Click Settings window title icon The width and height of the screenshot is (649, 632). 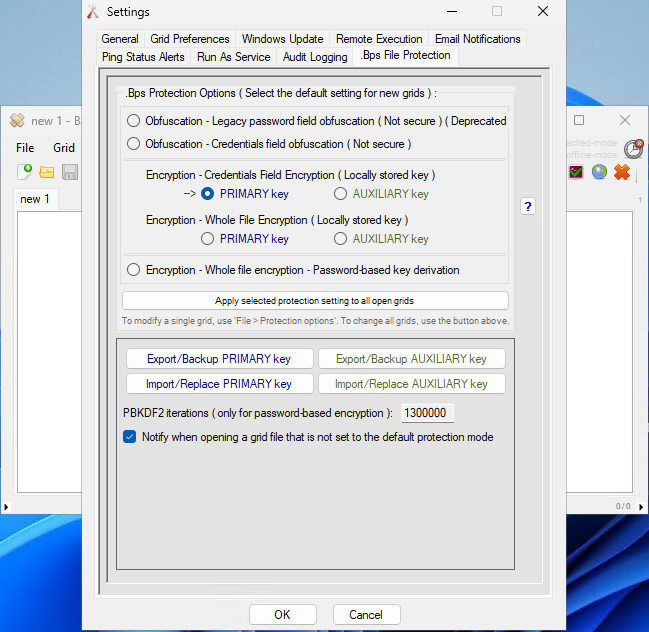click(93, 12)
